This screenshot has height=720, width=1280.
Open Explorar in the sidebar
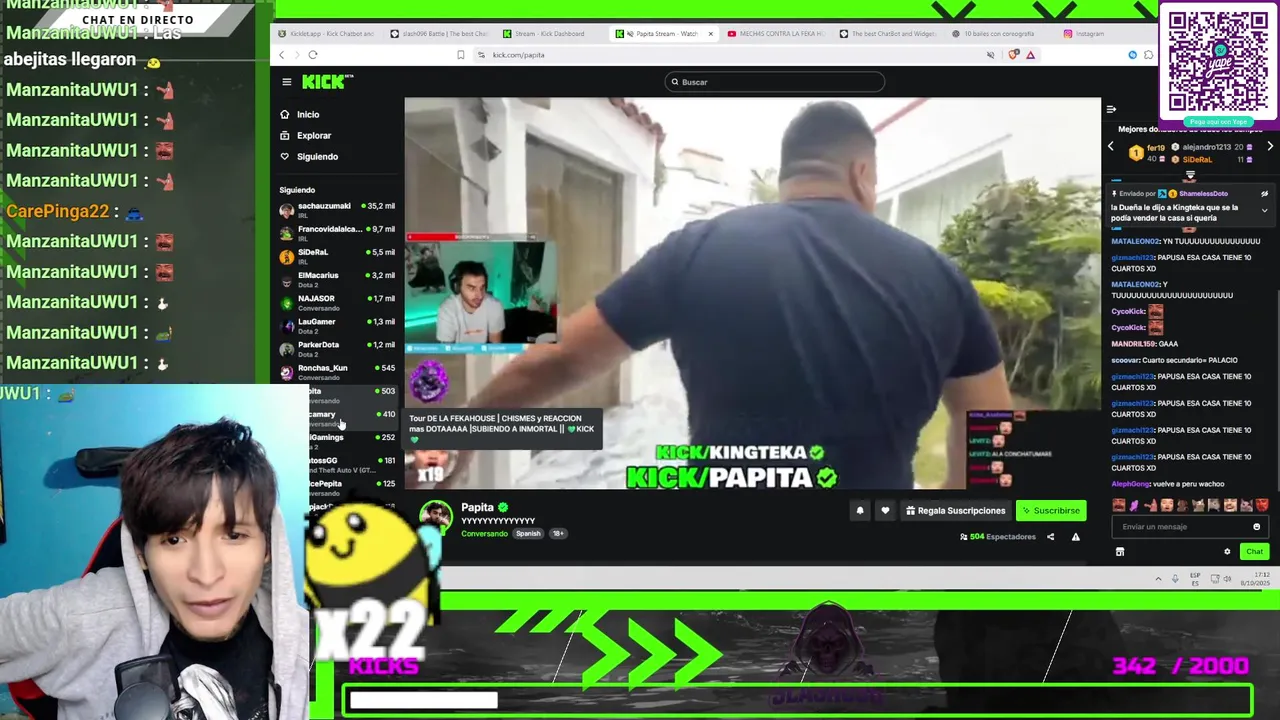coord(306,136)
